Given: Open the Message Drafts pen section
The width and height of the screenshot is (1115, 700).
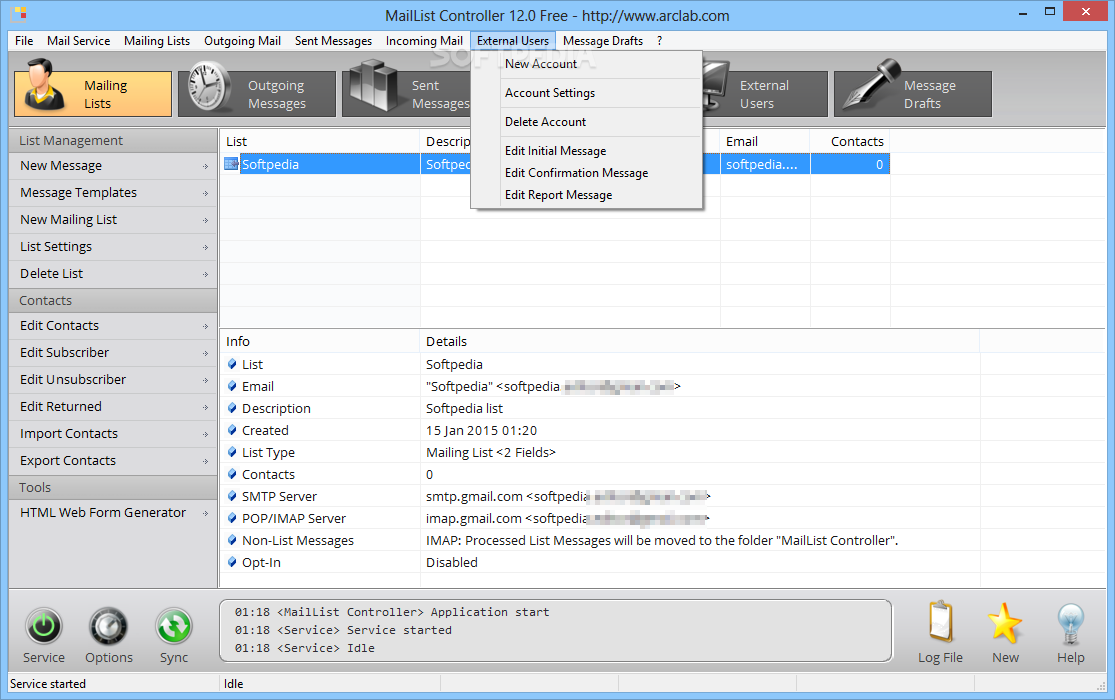Looking at the screenshot, I should [x=913, y=94].
